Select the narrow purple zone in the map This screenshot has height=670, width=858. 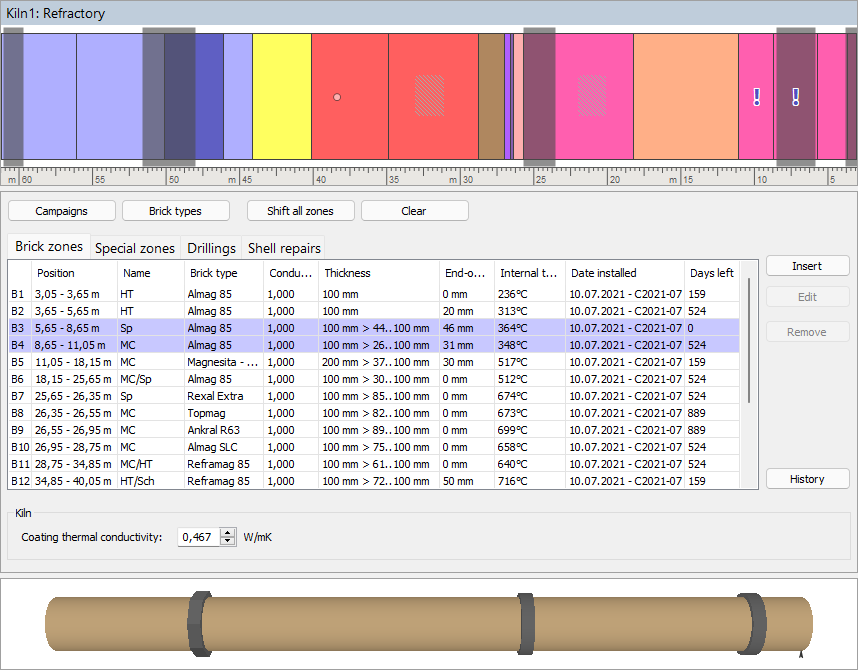[507, 96]
